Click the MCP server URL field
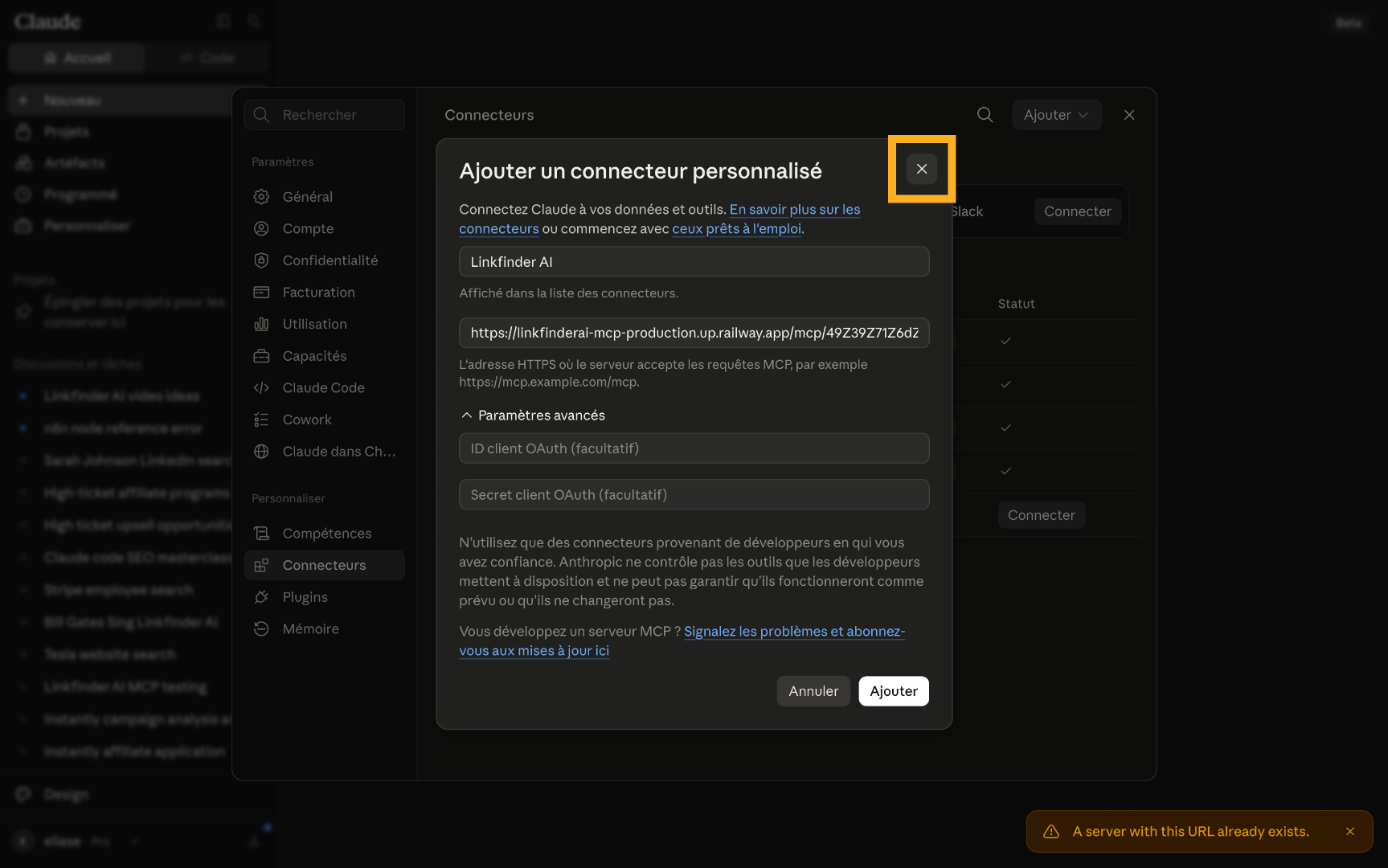Screen dimensions: 1388x868 tap(694, 333)
